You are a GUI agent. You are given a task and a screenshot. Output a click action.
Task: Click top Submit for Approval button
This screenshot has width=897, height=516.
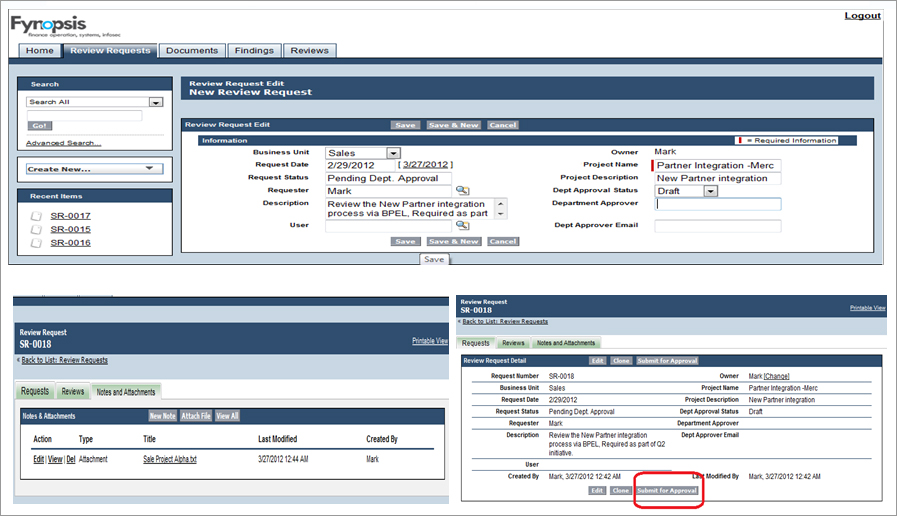[x=667, y=361]
